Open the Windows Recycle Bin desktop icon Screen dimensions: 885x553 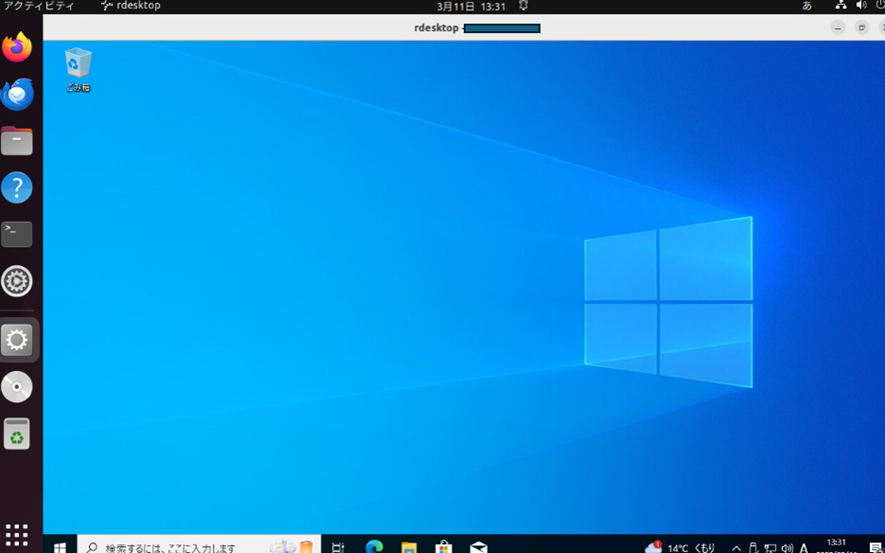[78, 69]
